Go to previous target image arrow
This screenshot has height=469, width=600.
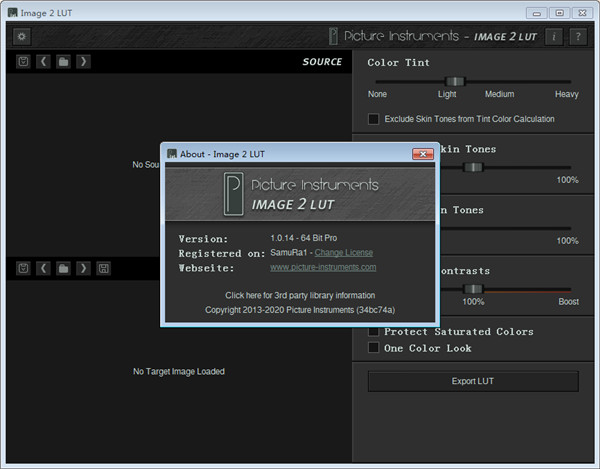(x=43, y=268)
